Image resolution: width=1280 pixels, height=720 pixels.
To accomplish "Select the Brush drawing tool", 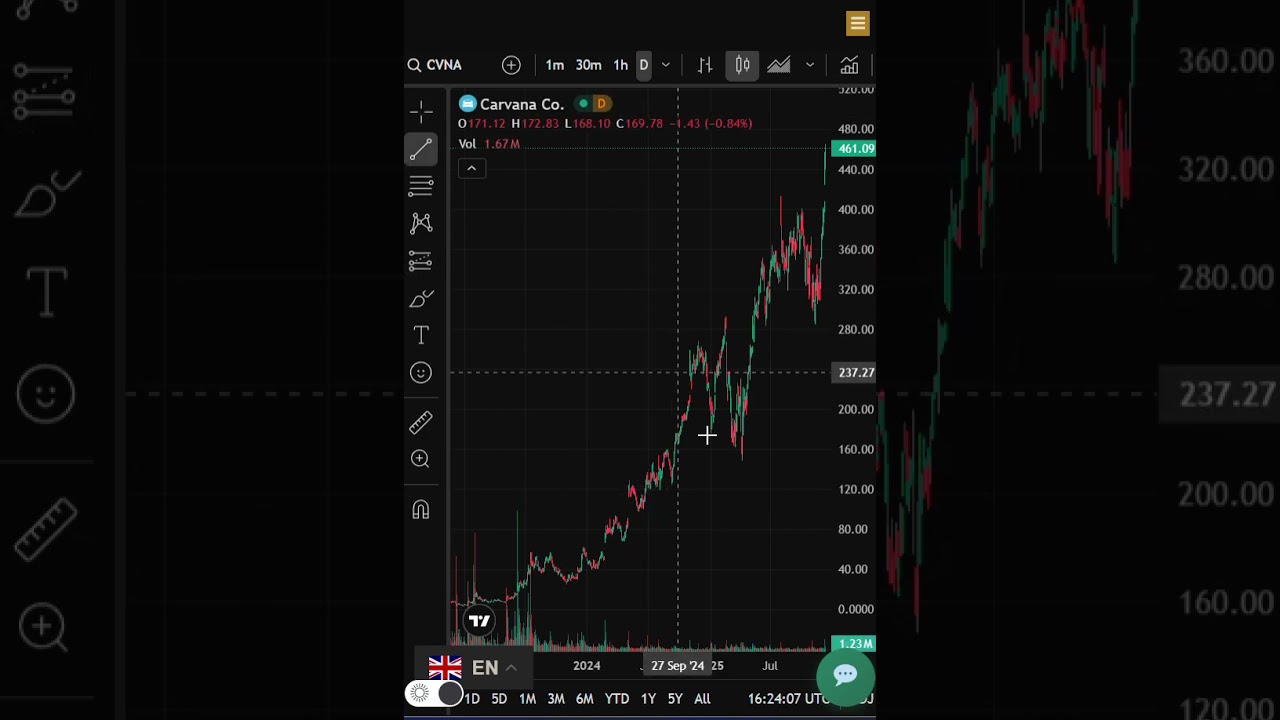I will click(421, 298).
